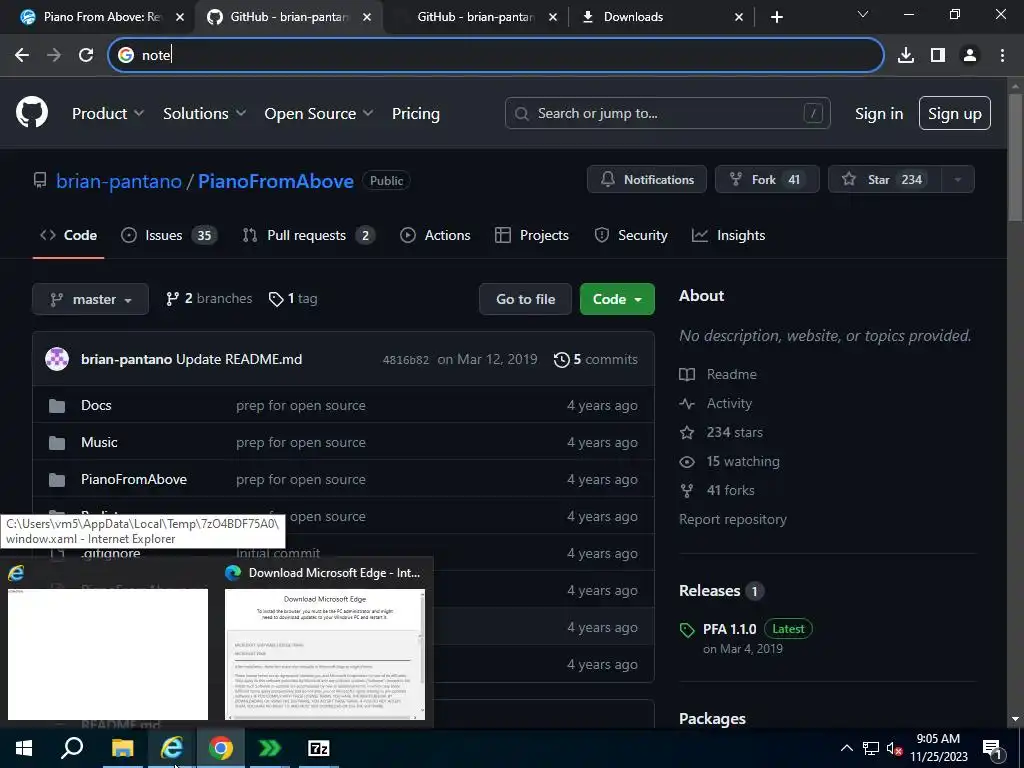Open Chrome downloads icon in toolbar
This screenshot has height=768, width=1024.
click(906, 55)
